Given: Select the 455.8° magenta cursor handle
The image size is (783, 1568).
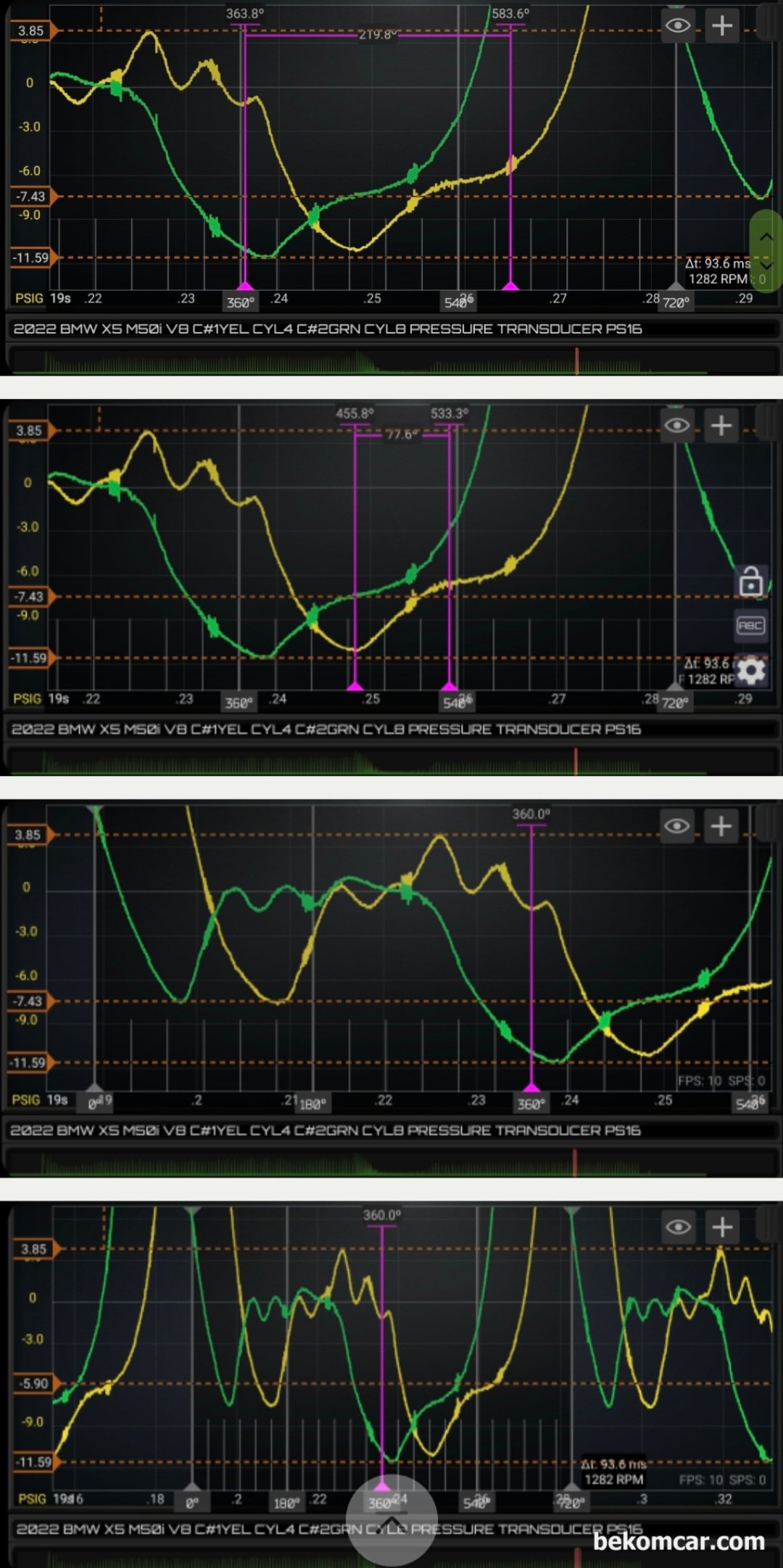Looking at the screenshot, I should point(355,685).
